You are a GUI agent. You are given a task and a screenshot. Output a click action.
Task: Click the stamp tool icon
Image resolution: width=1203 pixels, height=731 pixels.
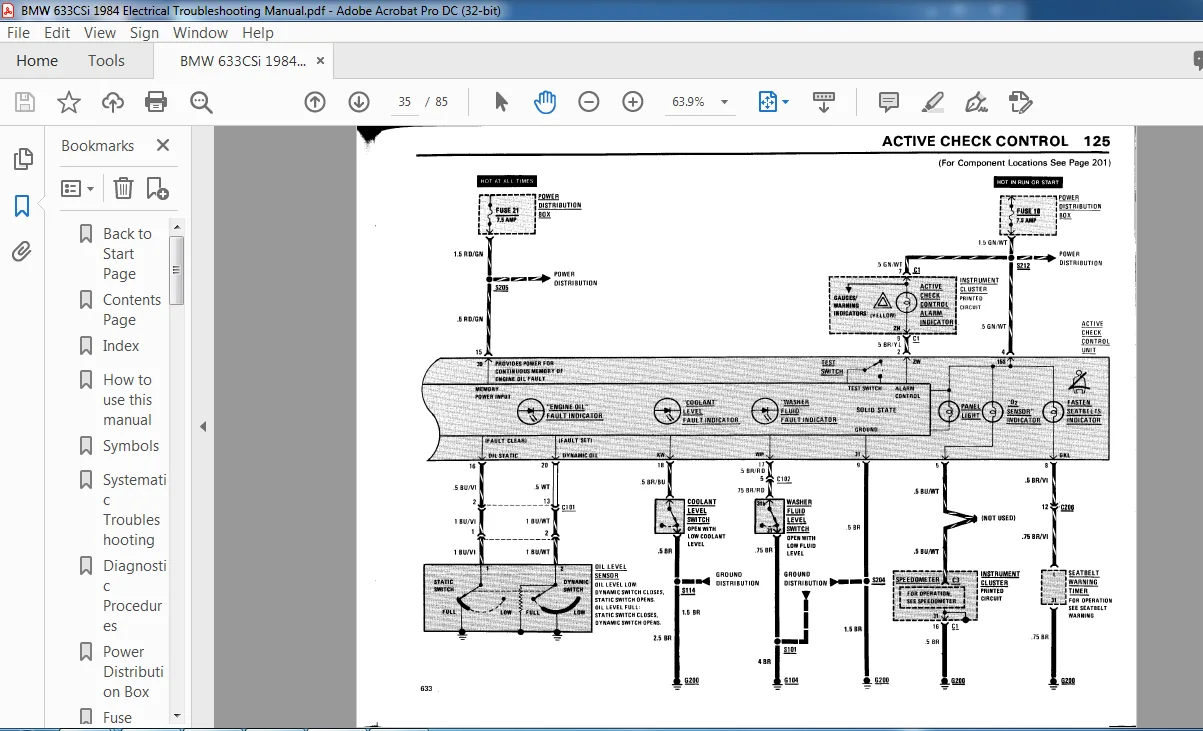pos(1020,102)
